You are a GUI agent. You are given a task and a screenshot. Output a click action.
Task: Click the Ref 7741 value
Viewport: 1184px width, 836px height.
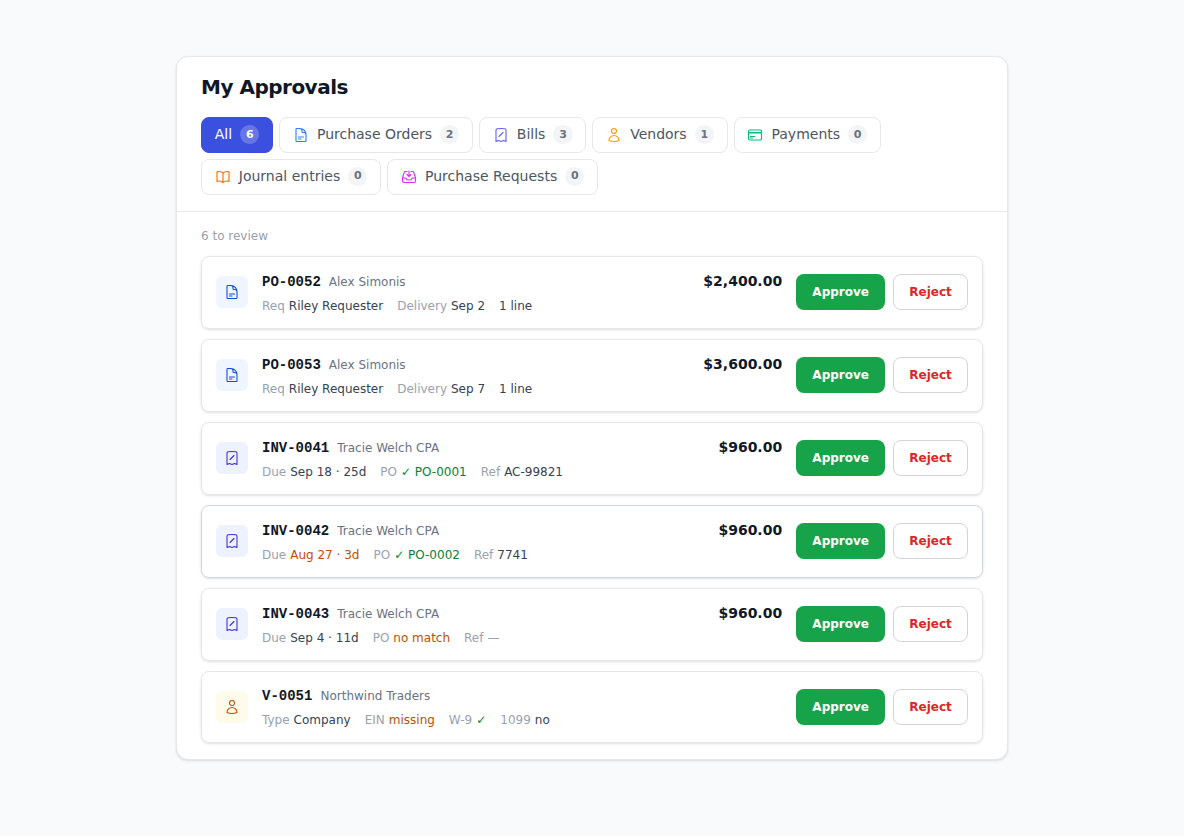(x=512, y=555)
